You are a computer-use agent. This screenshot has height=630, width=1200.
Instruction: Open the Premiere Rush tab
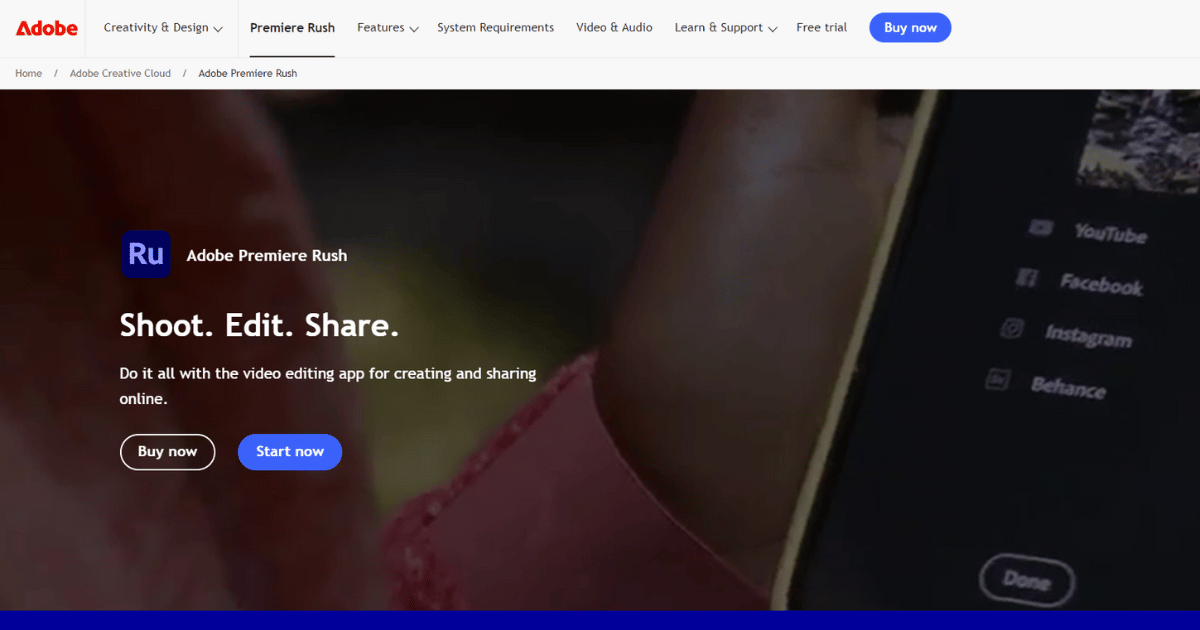[x=292, y=28]
